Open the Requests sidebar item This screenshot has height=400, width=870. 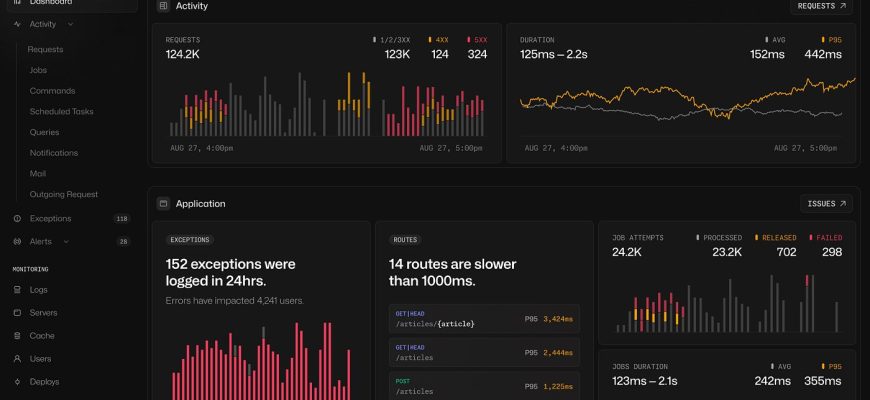pyautogui.click(x=45, y=49)
